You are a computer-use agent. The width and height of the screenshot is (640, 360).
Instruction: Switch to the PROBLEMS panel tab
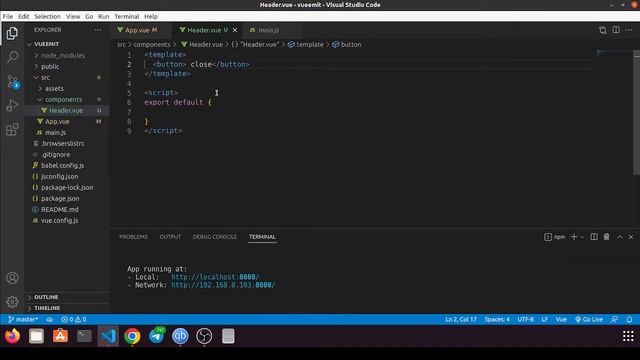[x=133, y=237]
